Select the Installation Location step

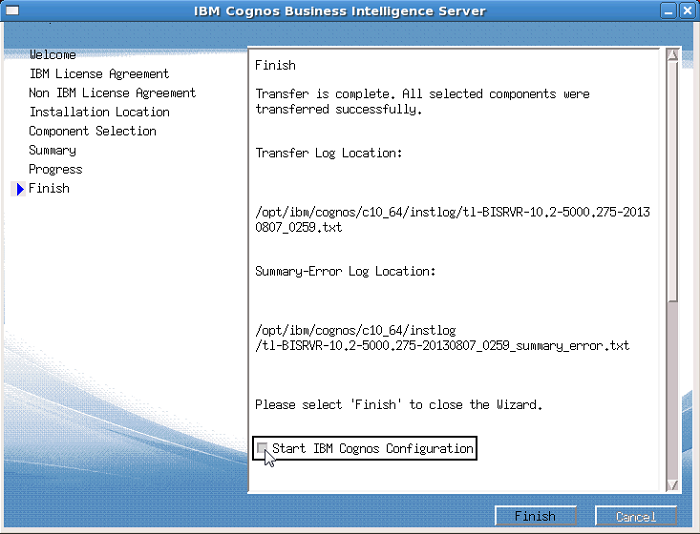(x=100, y=112)
